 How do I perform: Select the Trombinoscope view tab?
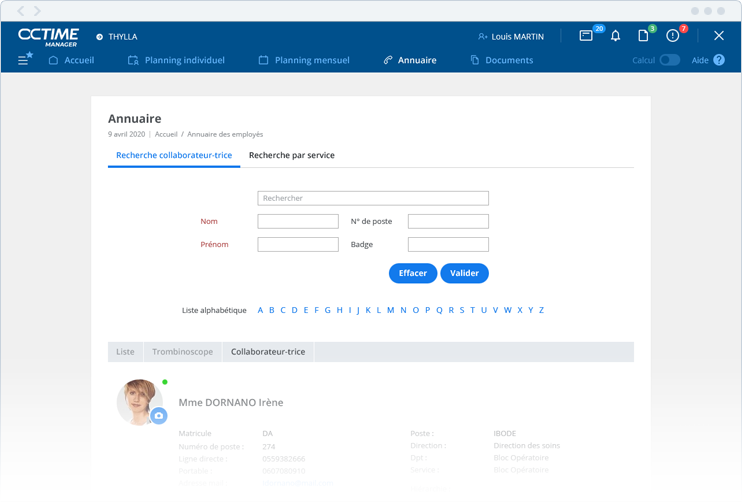coord(182,352)
